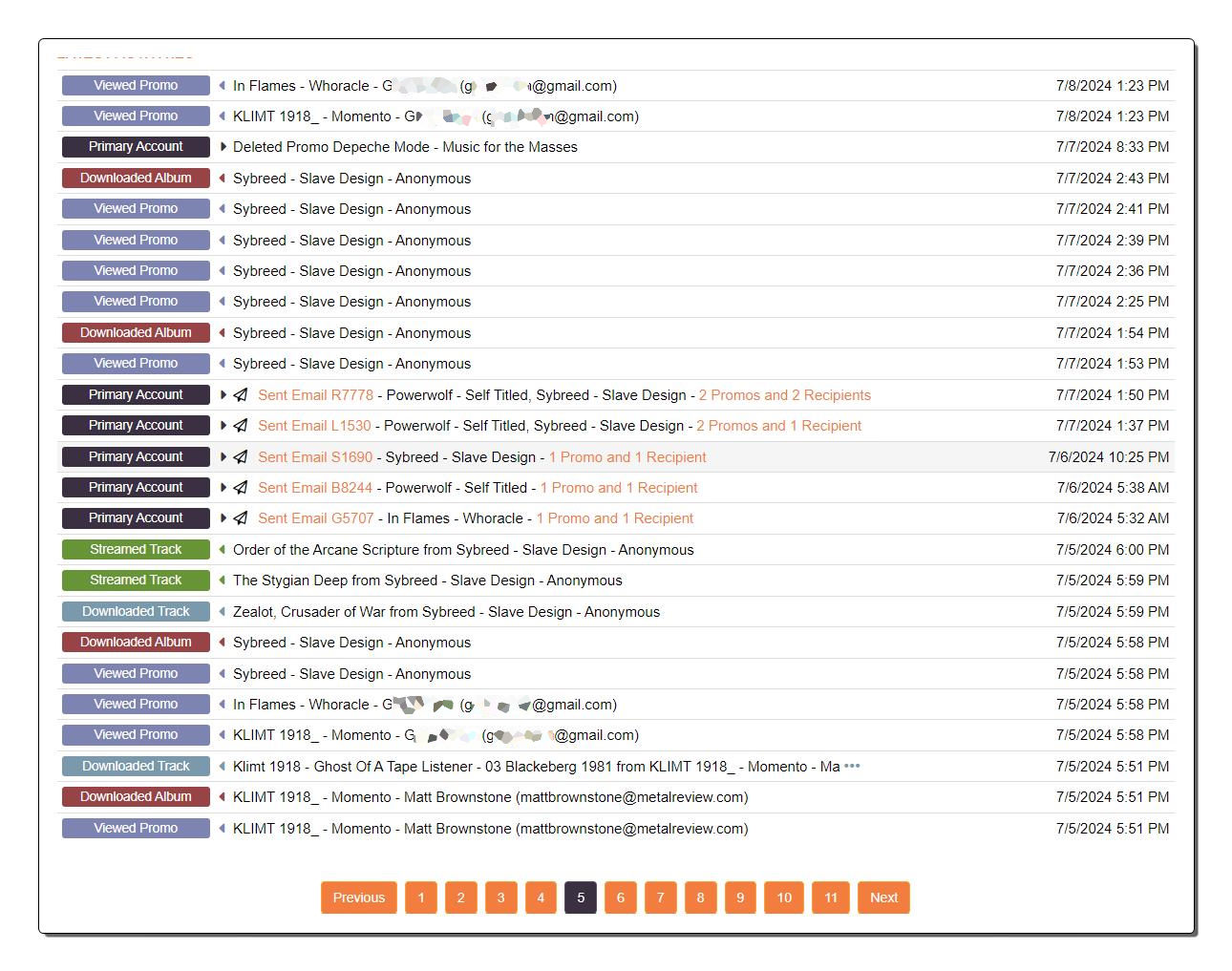
Task: Click red arrow on Sybreed download at 1:54 PM
Action: tap(223, 333)
